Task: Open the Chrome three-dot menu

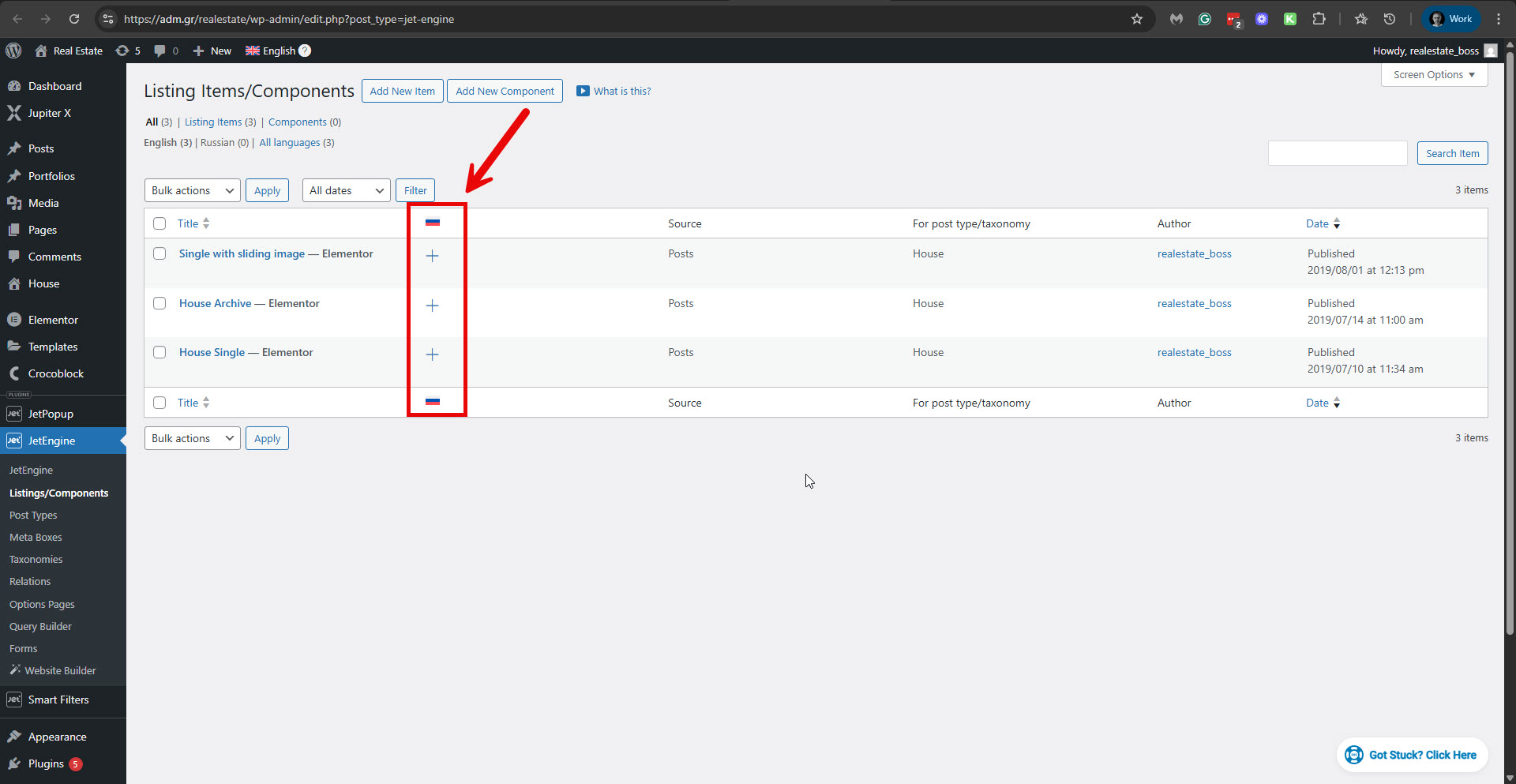Action: click(x=1499, y=19)
